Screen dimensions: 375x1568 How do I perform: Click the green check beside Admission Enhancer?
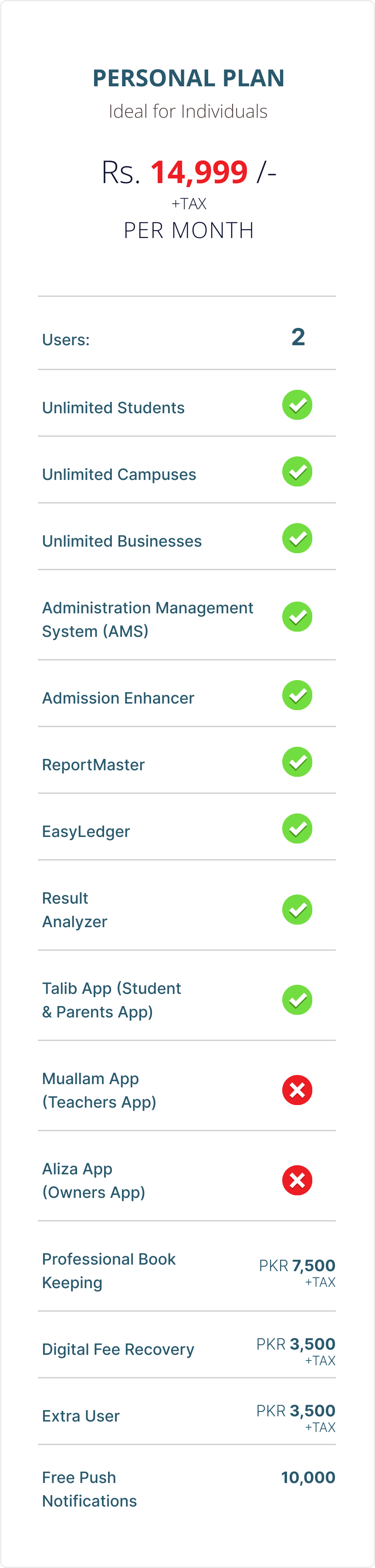tap(297, 695)
